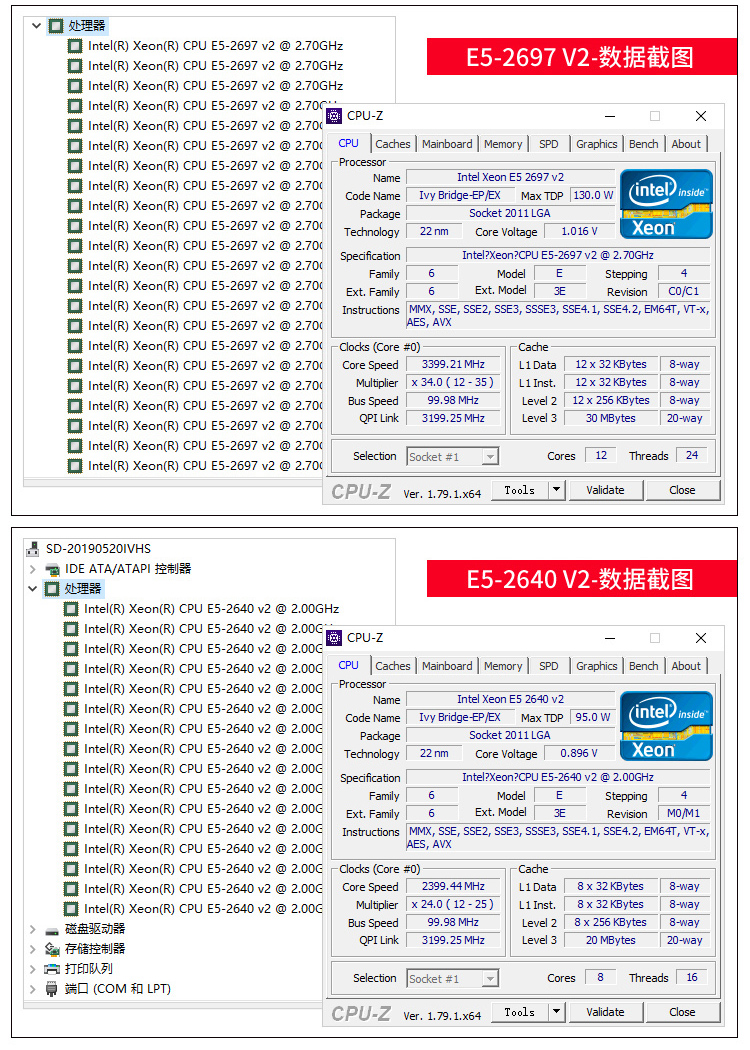The image size is (750, 1050).
Task: Click the Tools button in E5-2697 CPU-Z window
Action: (x=520, y=490)
